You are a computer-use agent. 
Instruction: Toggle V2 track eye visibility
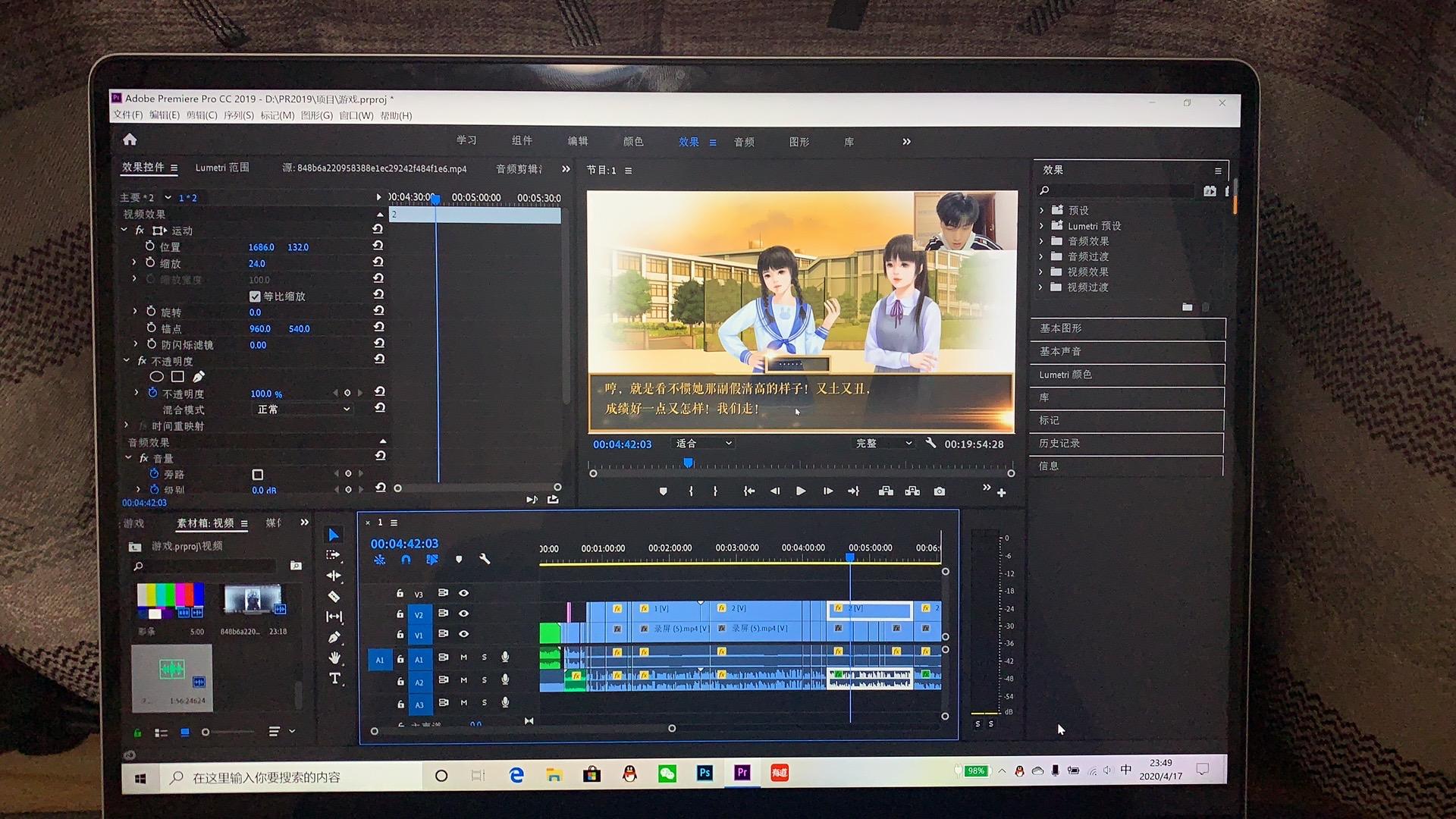tap(464, 613)
